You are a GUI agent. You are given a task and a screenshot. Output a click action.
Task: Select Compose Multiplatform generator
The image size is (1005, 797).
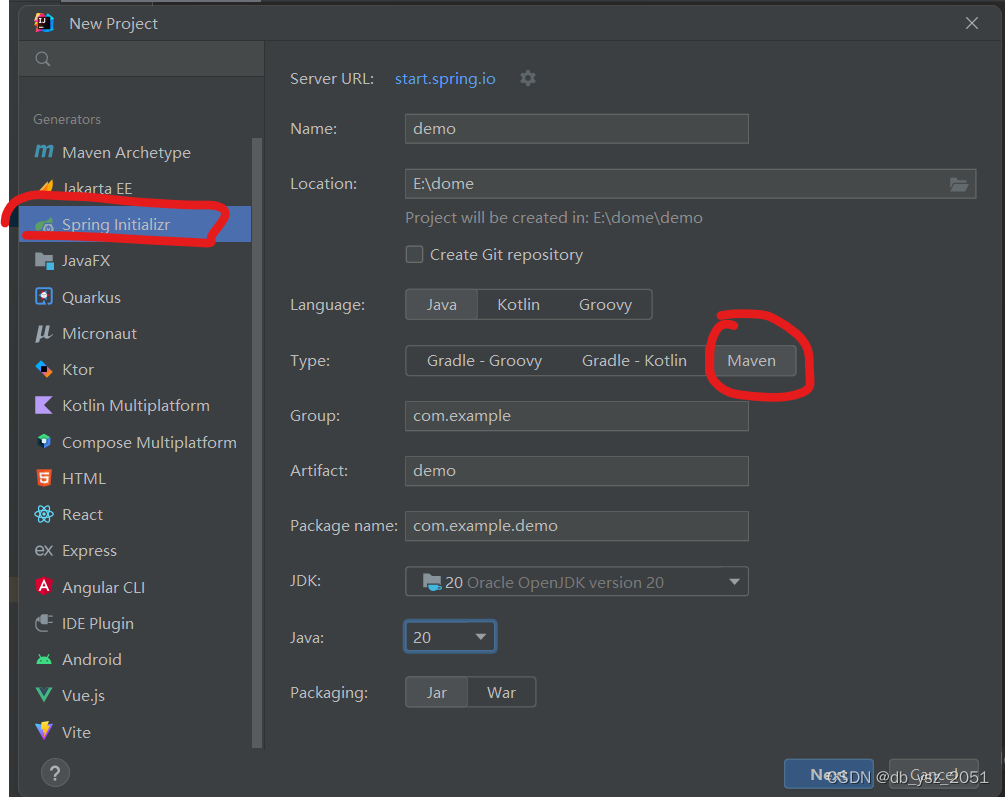point(135,442)
